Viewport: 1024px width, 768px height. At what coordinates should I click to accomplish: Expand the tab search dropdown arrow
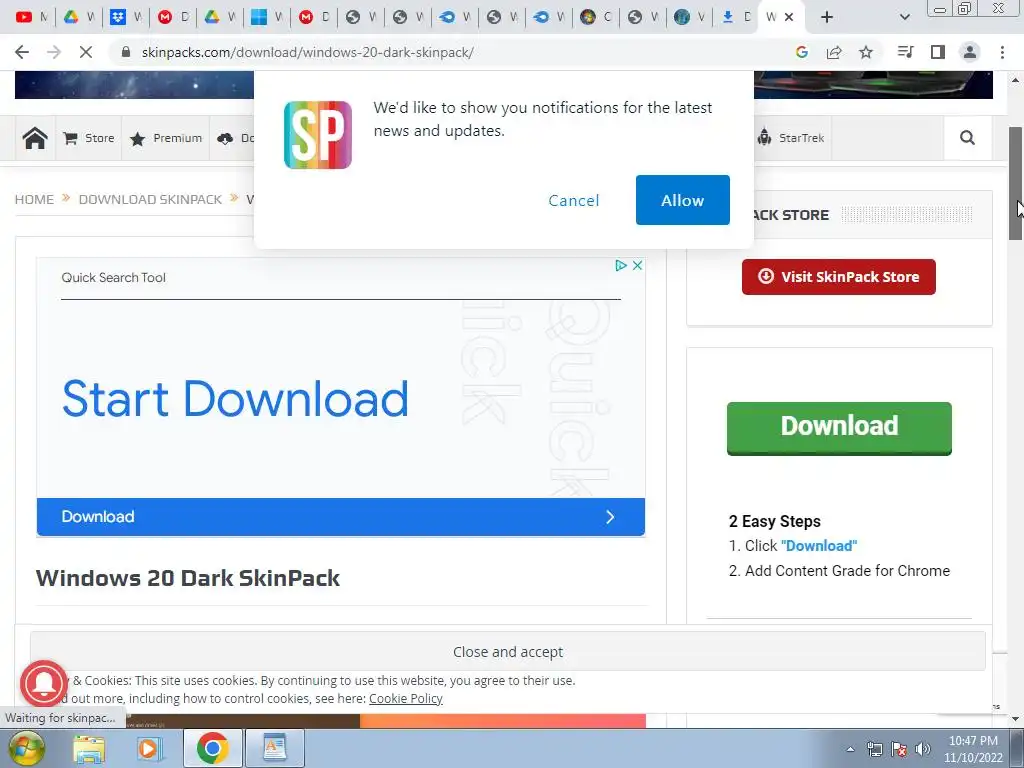904,17
